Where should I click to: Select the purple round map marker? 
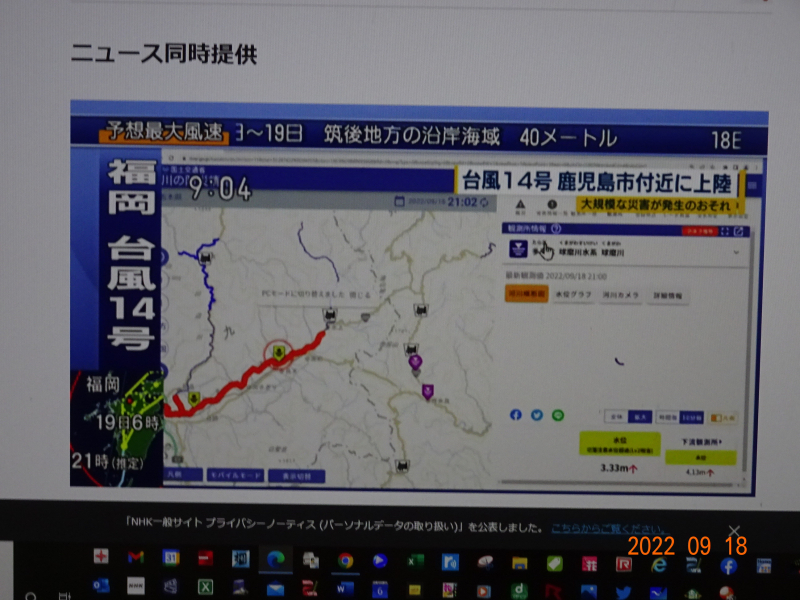coord(415,362)
